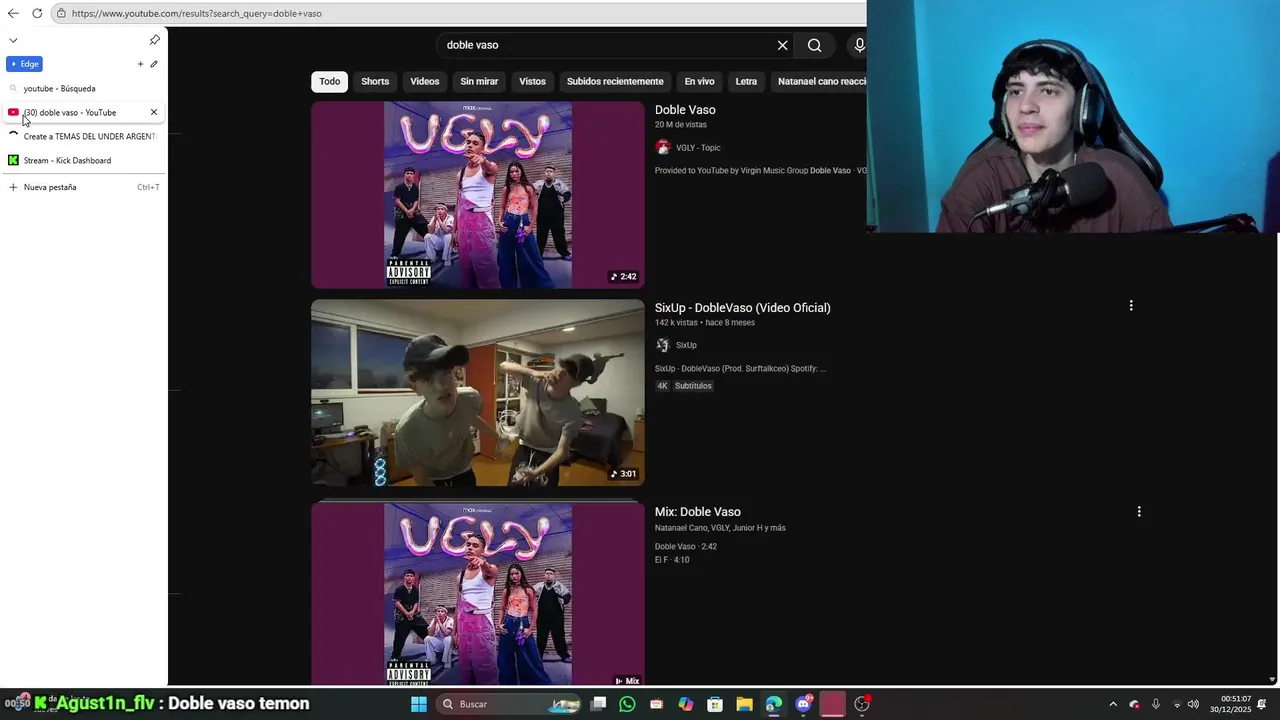The height and width of the screenshot is (720, 1280).
Task: Add a tab with the plus icon beside Edge
Action: point(140,64)
